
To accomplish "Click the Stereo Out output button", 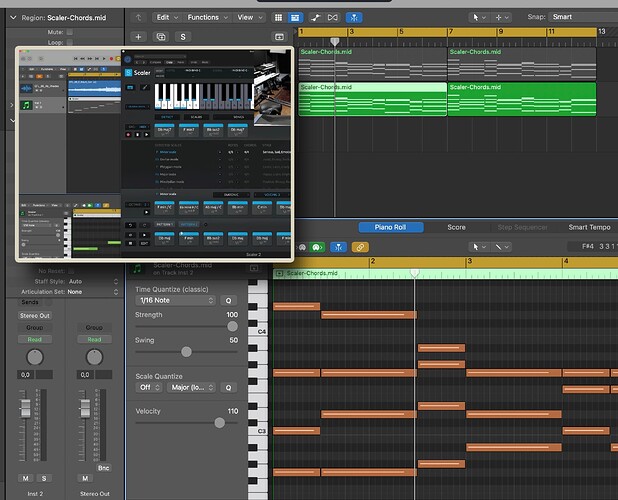I will [x=35, y=316].
